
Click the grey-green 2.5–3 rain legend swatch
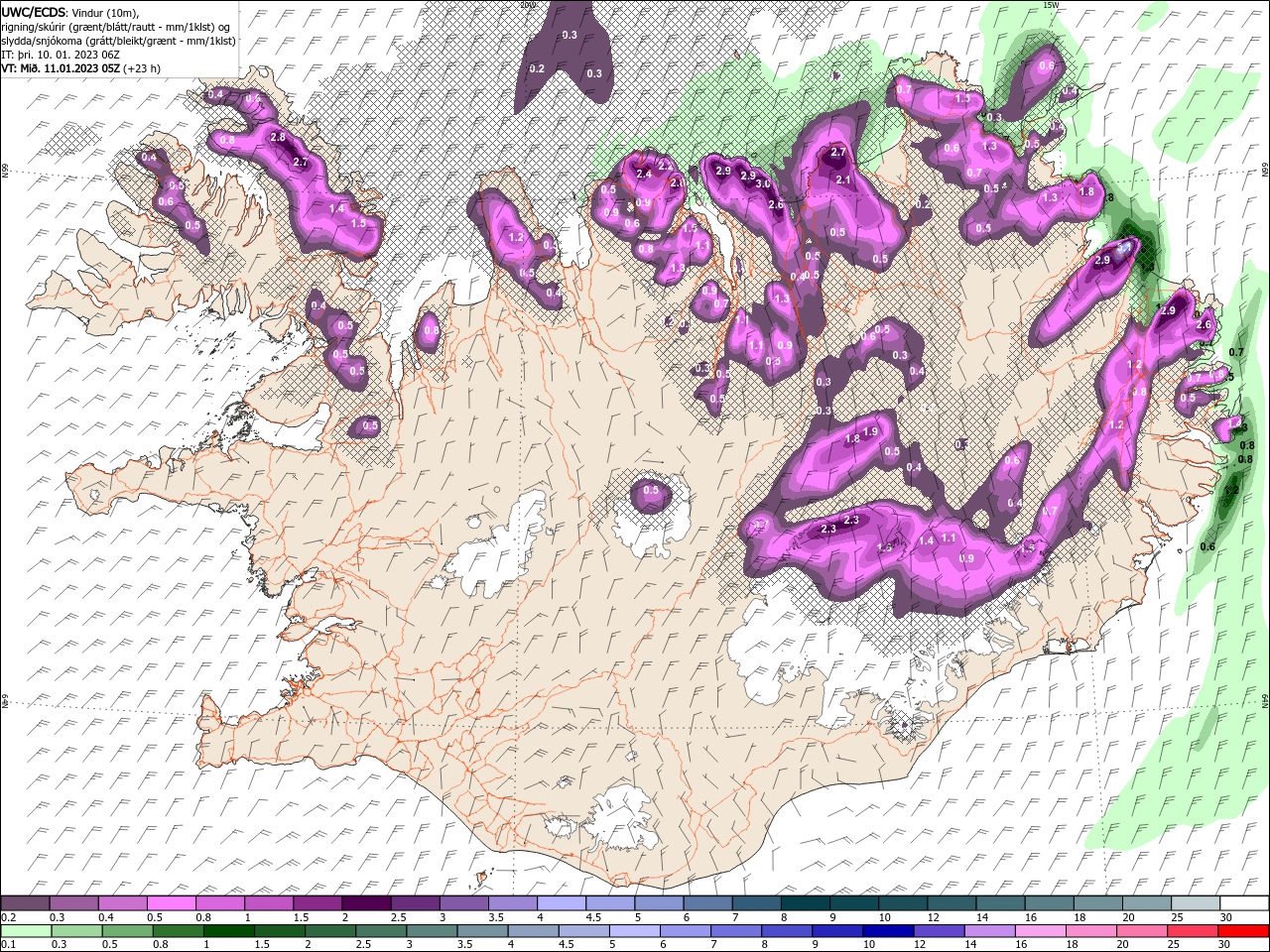coord(381,930)
